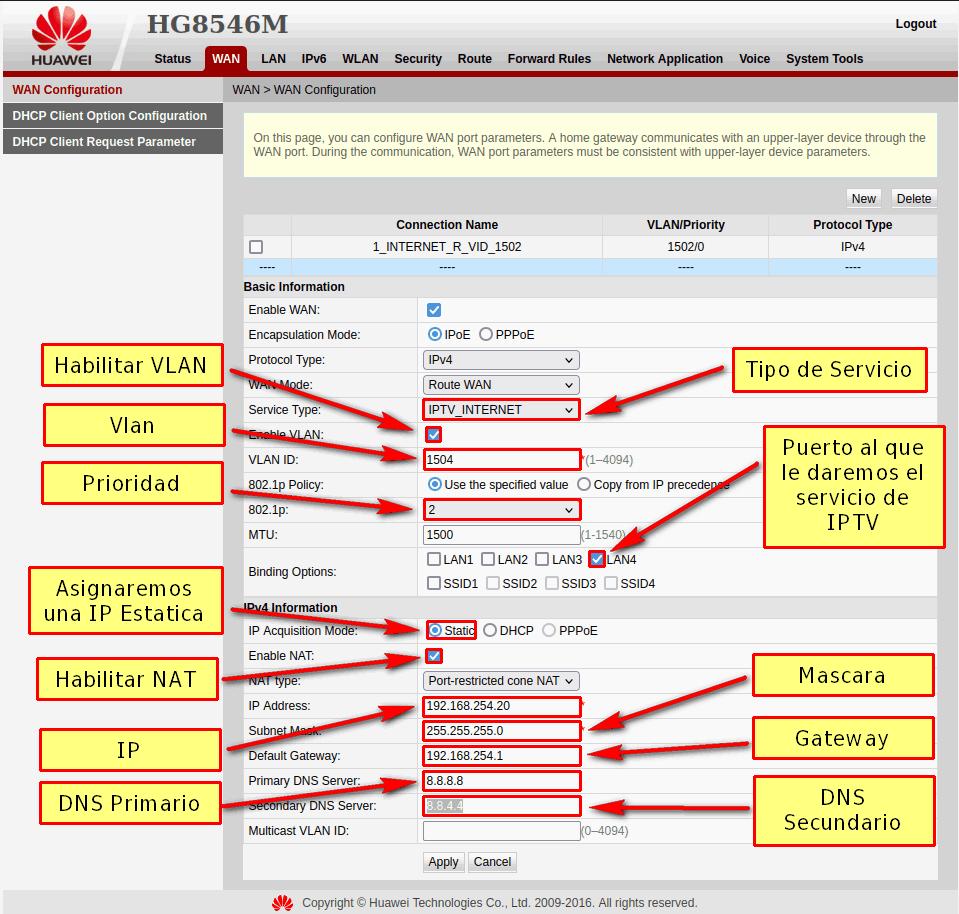Check the SSID4 binding option
Screen dimensions: 959x914
pyautogui.click(x=610, y=584)
